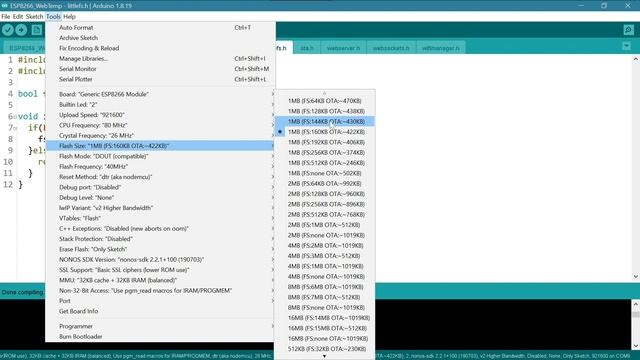Viewport: 640px width, 360px height.
Task: Launch Serial Plotter menu entry
Action: point(160,79)
